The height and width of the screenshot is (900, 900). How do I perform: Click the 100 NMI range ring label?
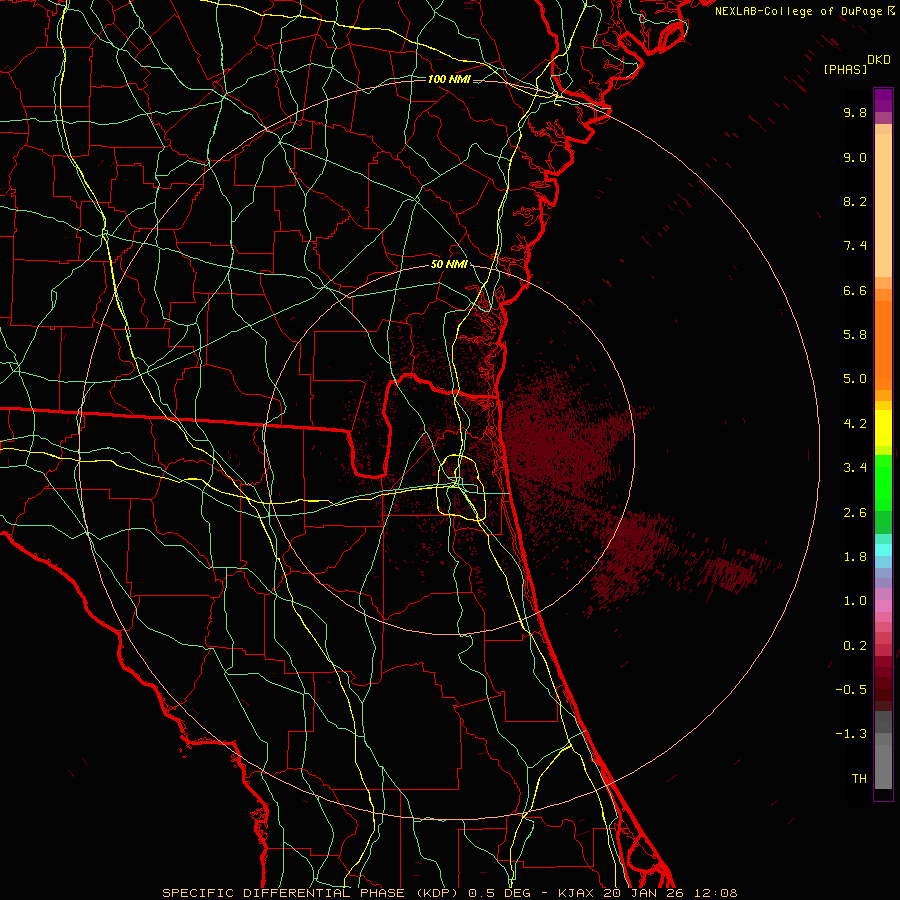tap(449, 79)
